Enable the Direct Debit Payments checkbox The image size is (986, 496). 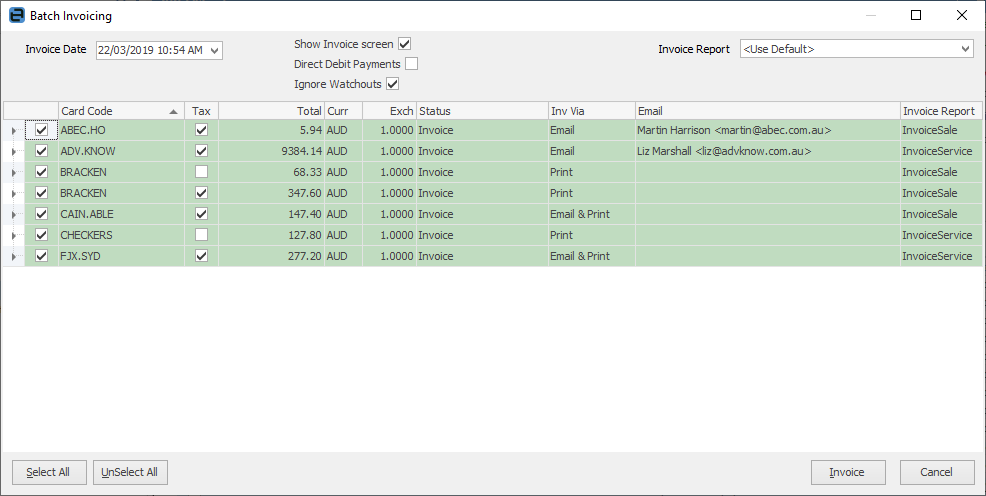(x=411, y=64)
